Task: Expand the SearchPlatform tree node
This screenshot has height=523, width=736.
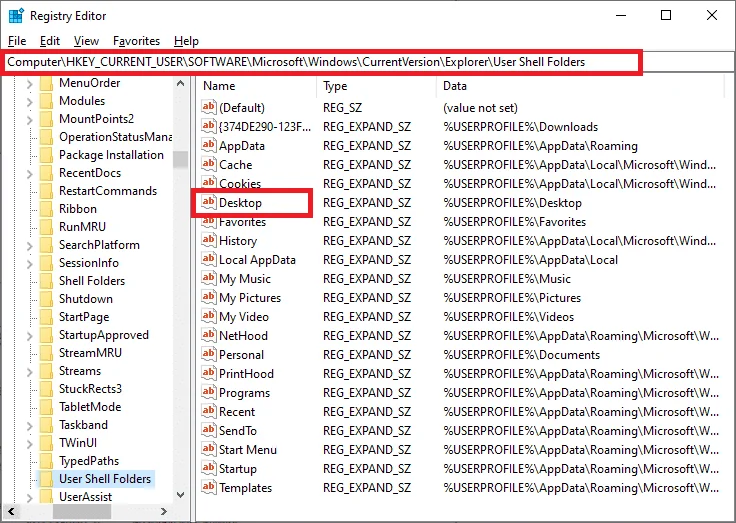Action: [30, 245]
